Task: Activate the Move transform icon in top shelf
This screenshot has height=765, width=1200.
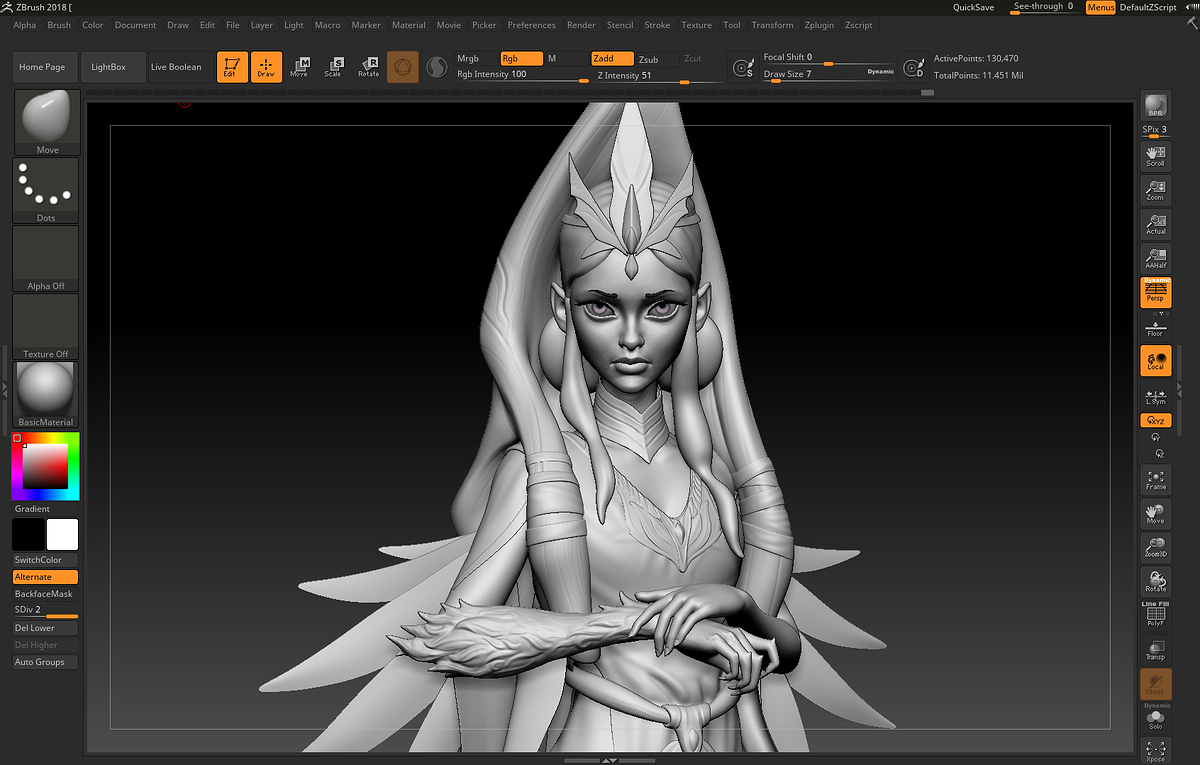Action: coord(299,67)
